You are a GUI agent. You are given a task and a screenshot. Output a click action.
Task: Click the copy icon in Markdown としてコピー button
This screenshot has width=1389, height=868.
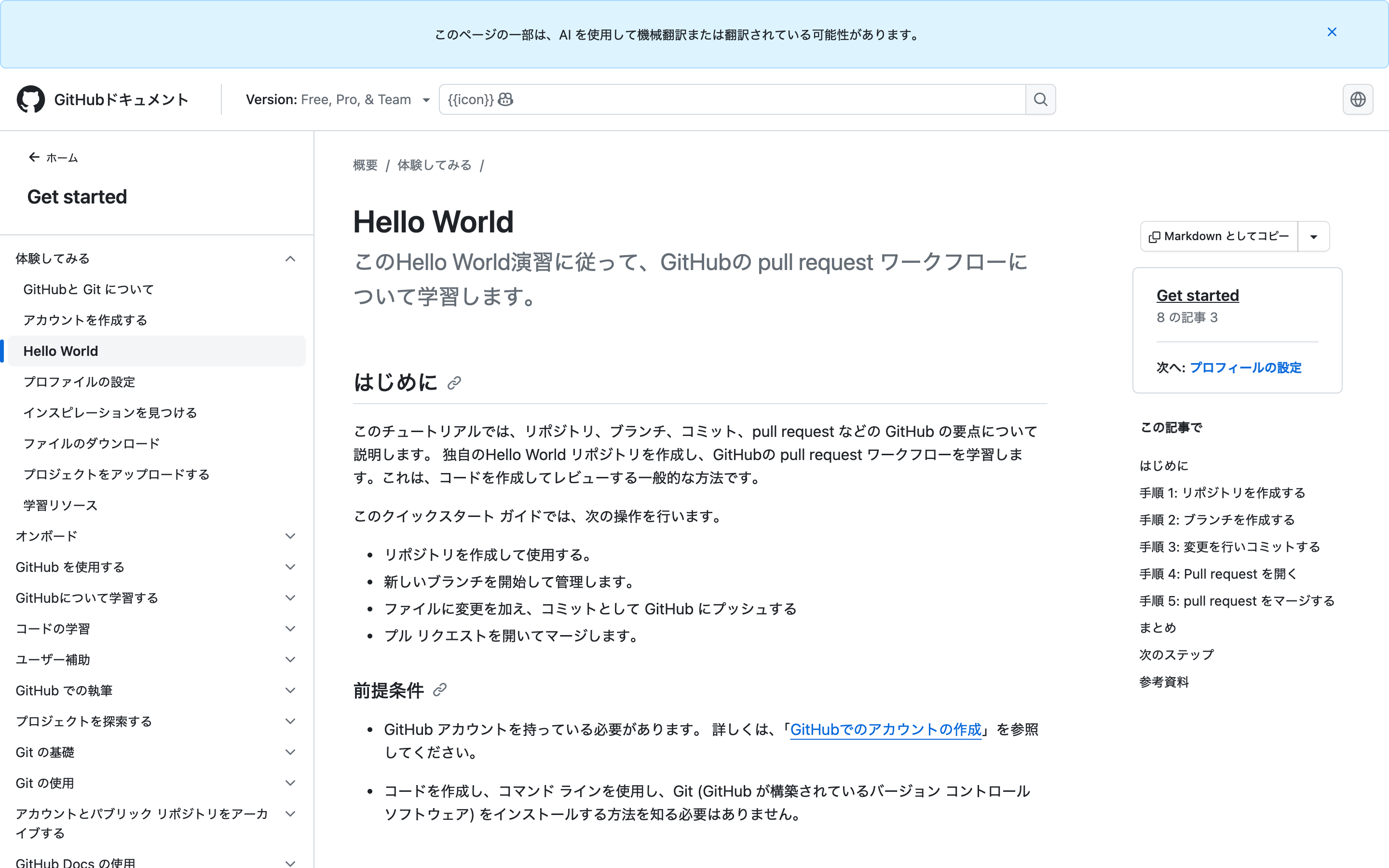tap(1154, 236)
